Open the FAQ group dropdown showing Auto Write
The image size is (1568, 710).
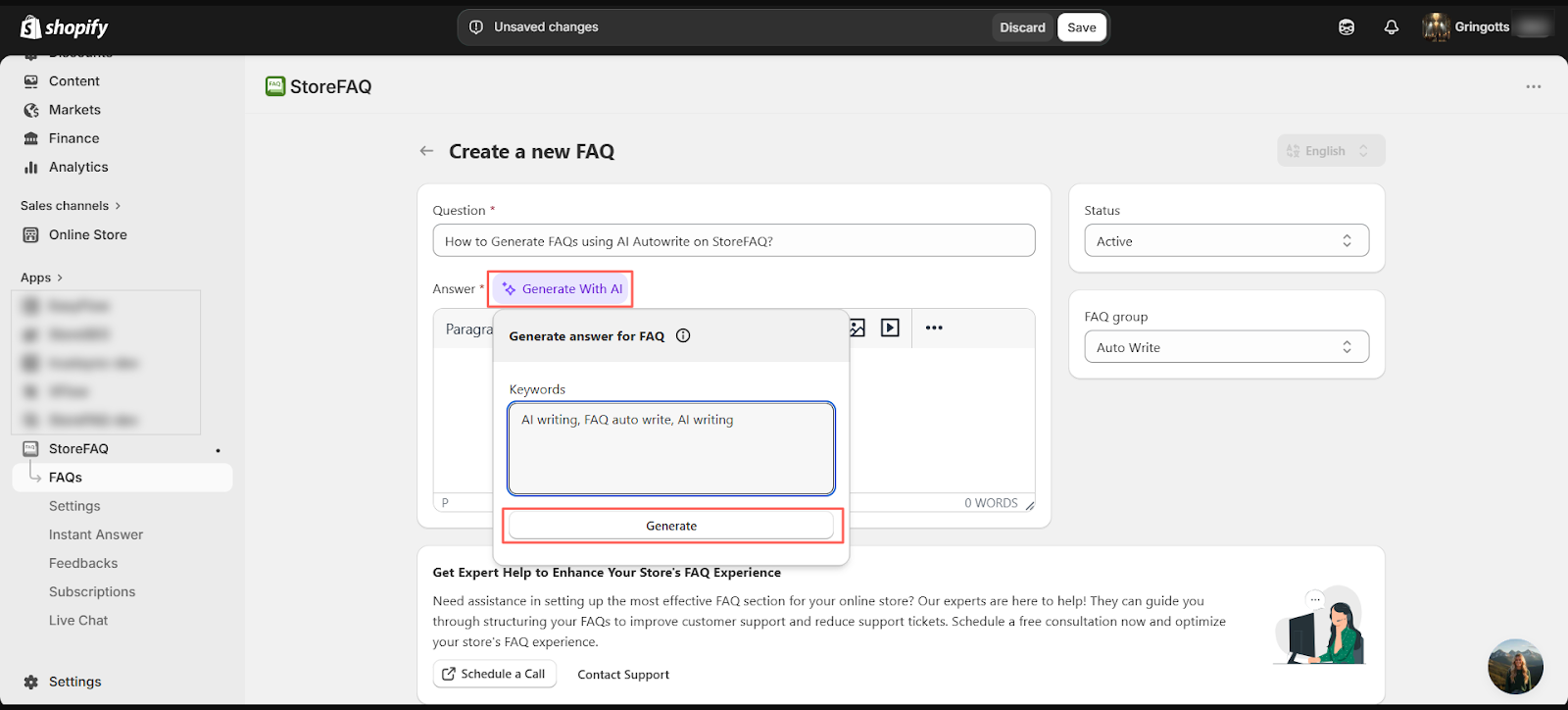1226,347
